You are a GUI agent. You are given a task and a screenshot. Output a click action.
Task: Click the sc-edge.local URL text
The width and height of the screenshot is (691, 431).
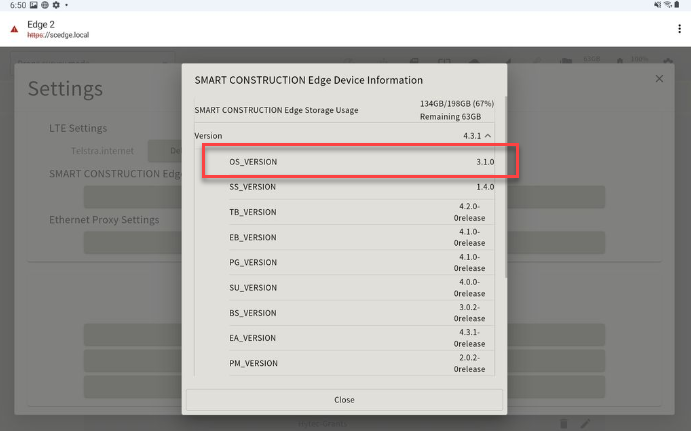point(58,35)
